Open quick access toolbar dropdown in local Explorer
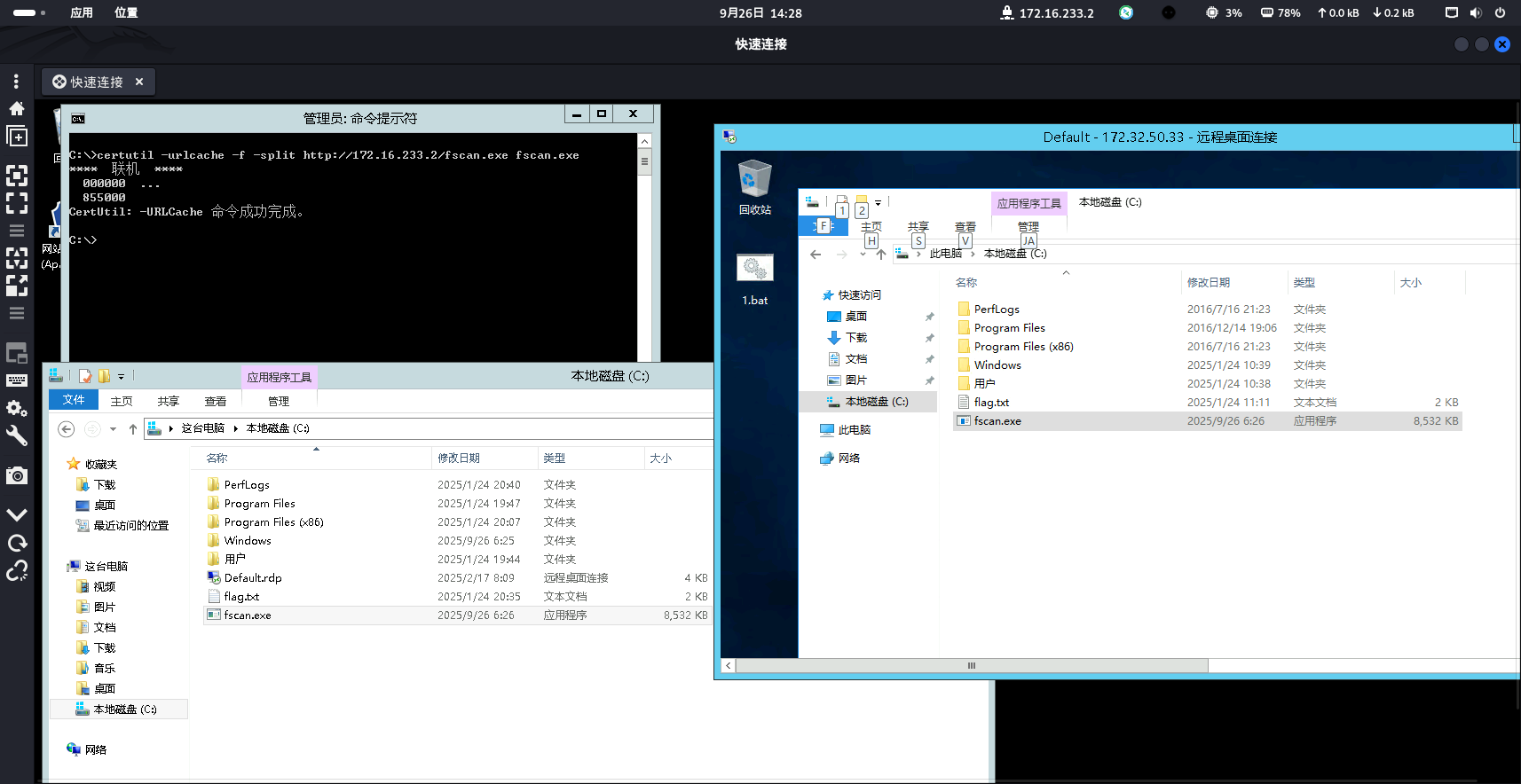Image resolution: width=1521 pixels, height=784 pixels. click(121, 376)
